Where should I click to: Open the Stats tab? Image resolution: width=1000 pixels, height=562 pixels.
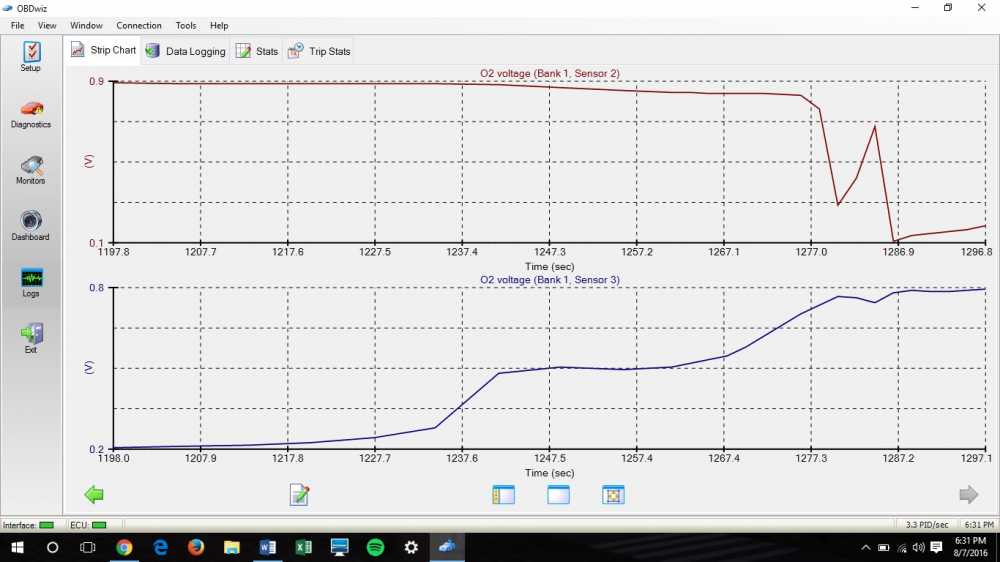[256, 51]
